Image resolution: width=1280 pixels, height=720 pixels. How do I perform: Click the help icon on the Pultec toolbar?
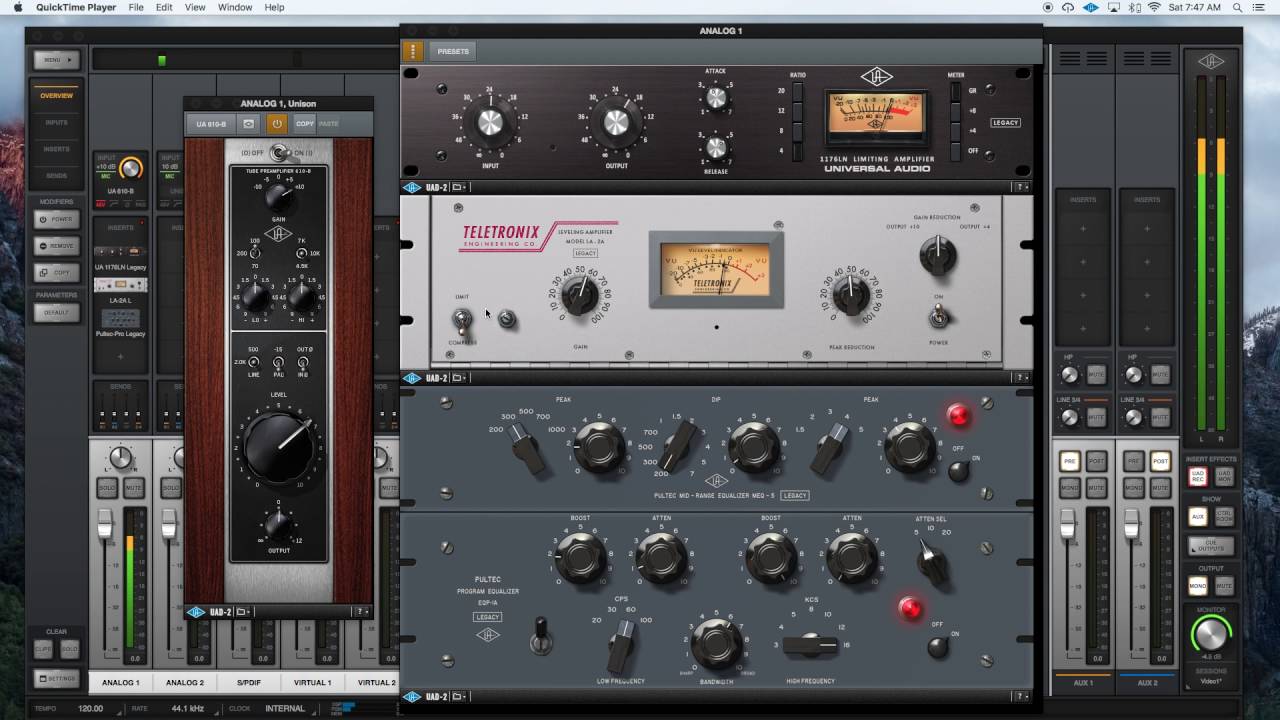[1021, 696]
